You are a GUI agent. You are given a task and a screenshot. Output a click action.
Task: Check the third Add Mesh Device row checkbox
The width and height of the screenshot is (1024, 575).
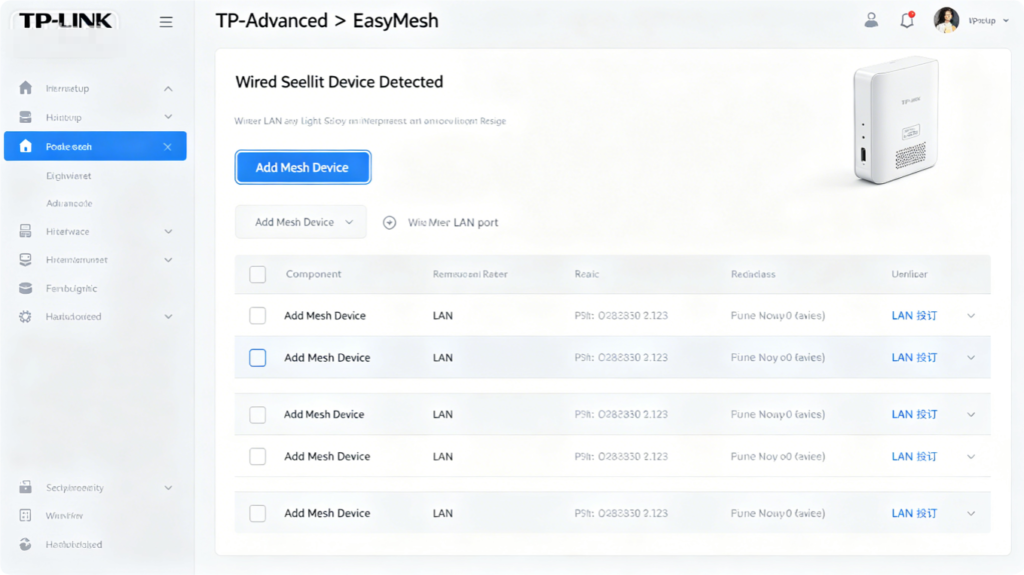tap(257, 414)
